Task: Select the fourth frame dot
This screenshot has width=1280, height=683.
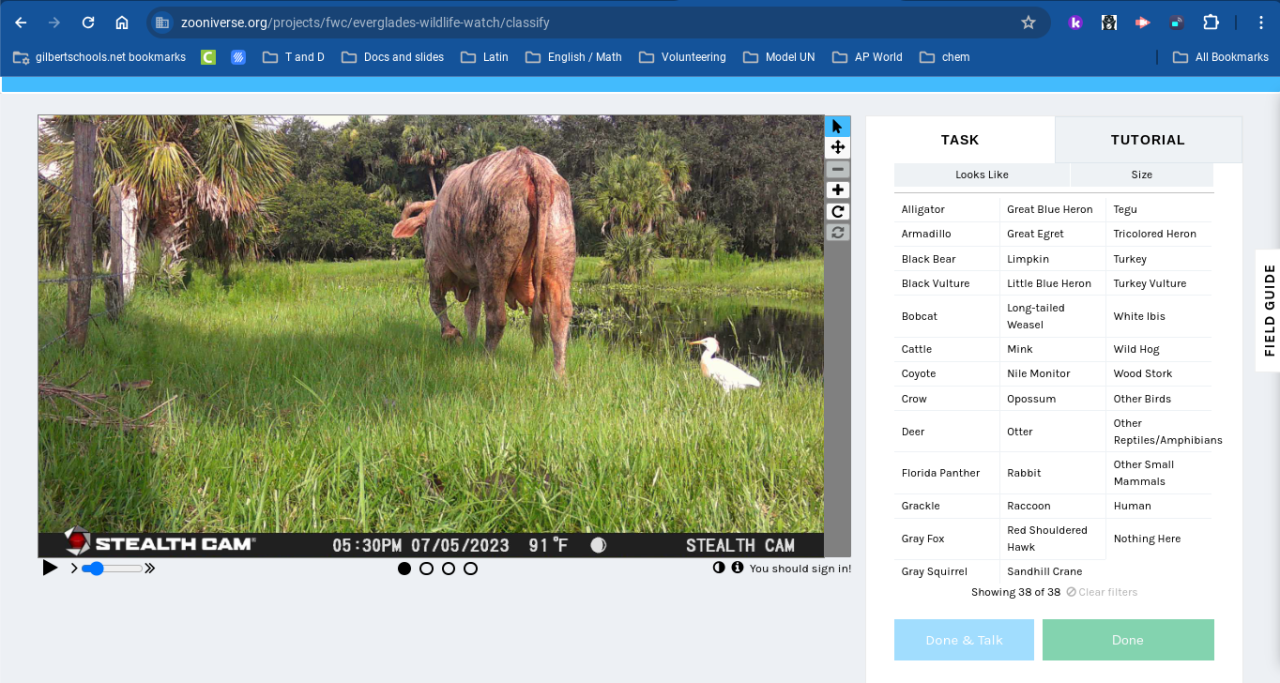Action: [x=470, y=568]
